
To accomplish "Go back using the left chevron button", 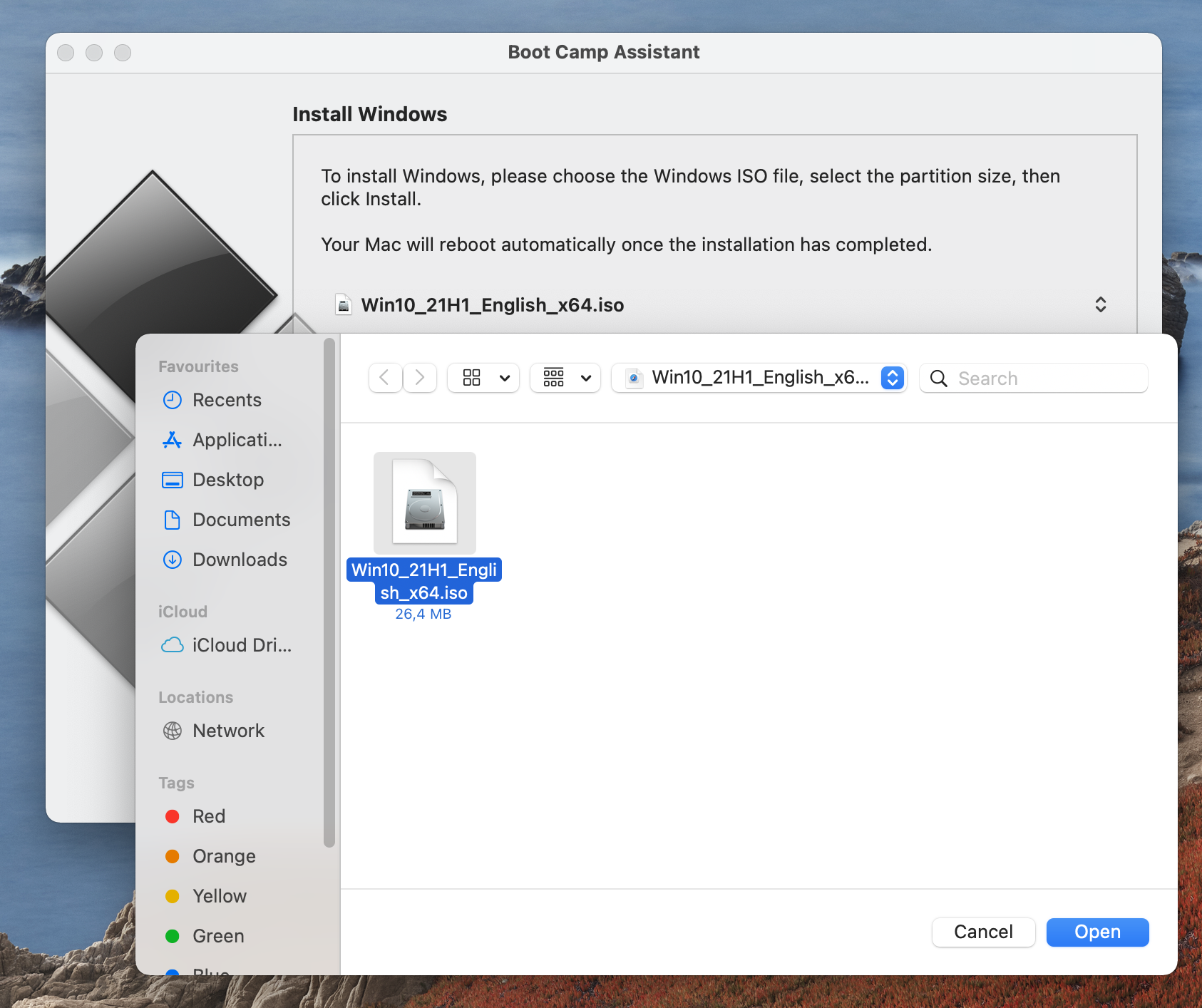I will 385,378.
